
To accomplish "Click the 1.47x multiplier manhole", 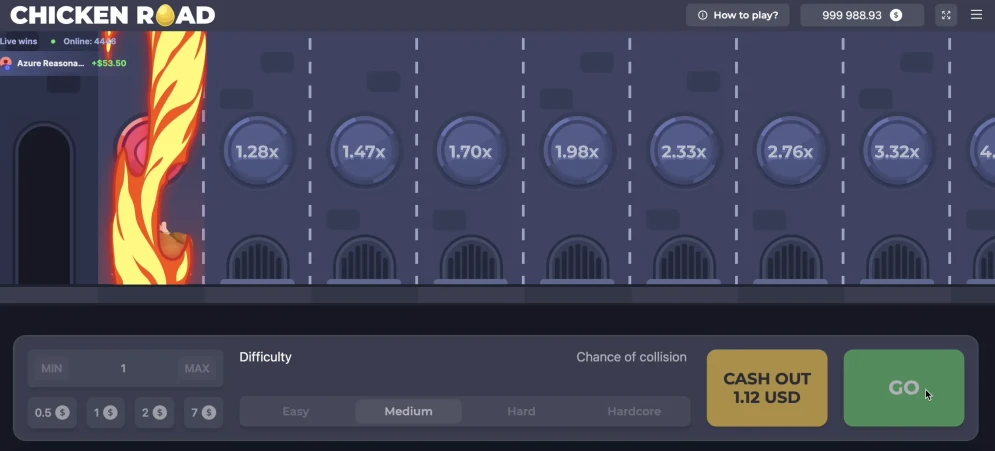I will [364, 152].
